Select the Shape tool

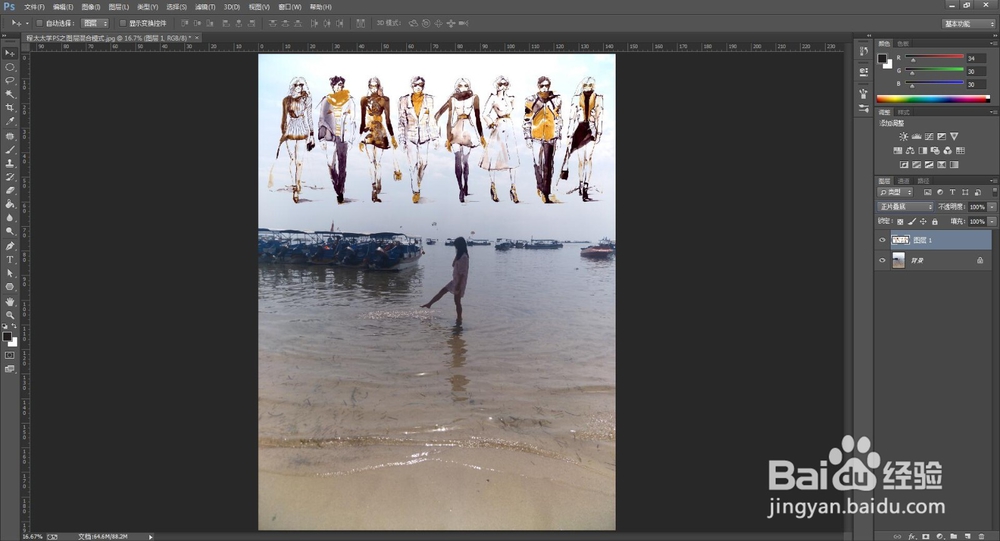(x=10, y=286)
